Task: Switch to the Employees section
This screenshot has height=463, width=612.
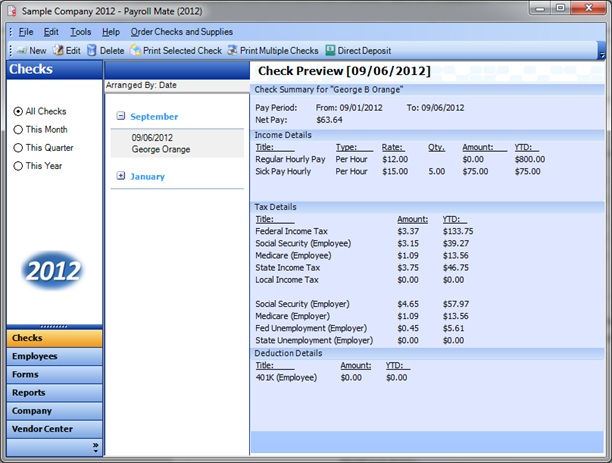Action: (x=34, y=356)
